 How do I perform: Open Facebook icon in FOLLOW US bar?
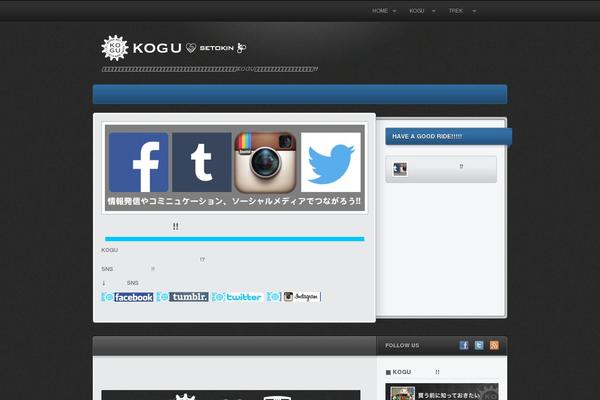click(x=464, y=345)
